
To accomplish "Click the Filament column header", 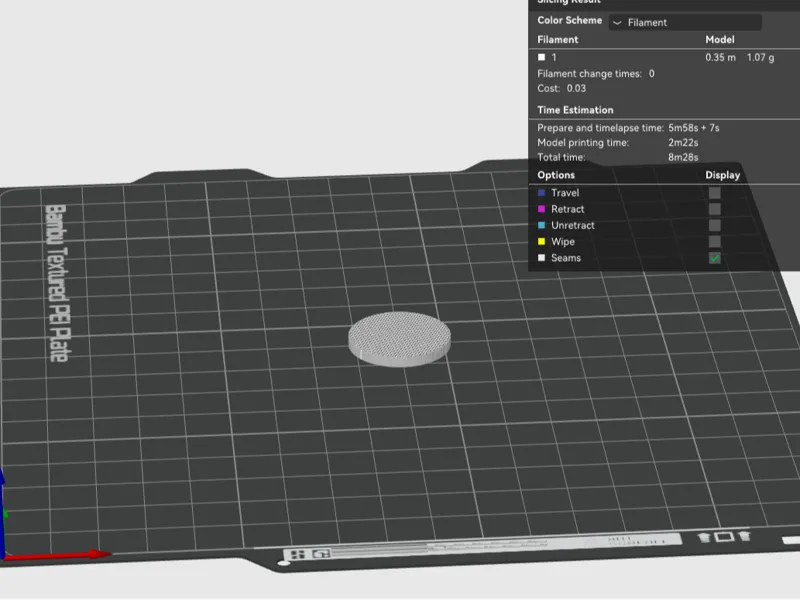I will [x=558, y=40].
